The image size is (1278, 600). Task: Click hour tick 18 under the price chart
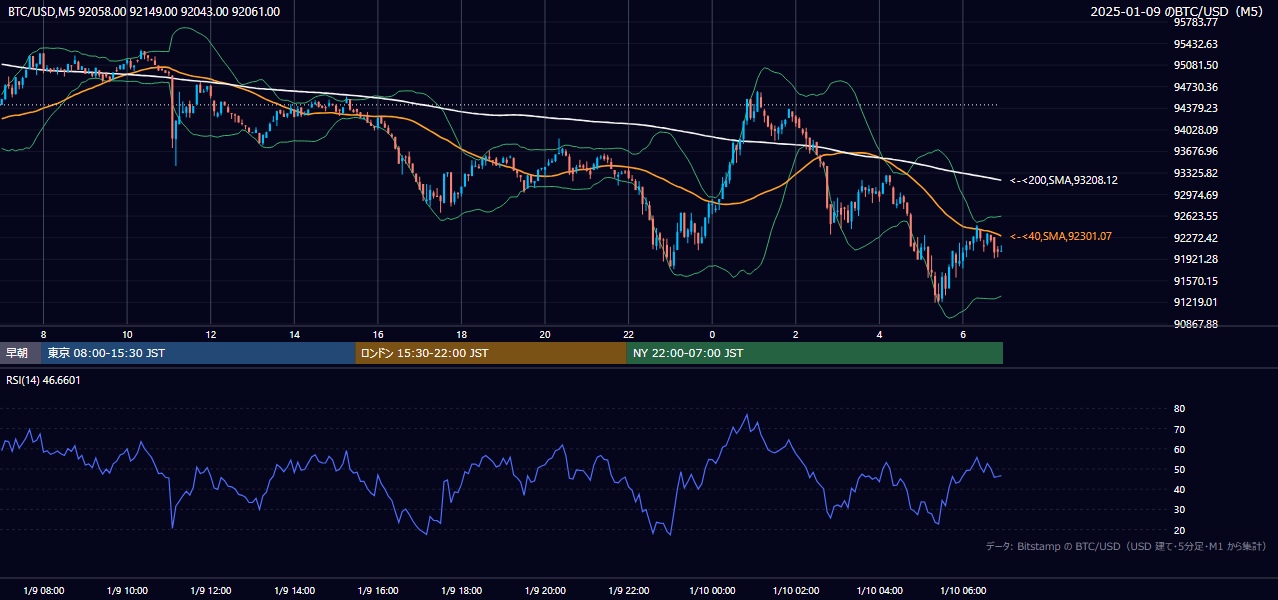click(461, 334)
